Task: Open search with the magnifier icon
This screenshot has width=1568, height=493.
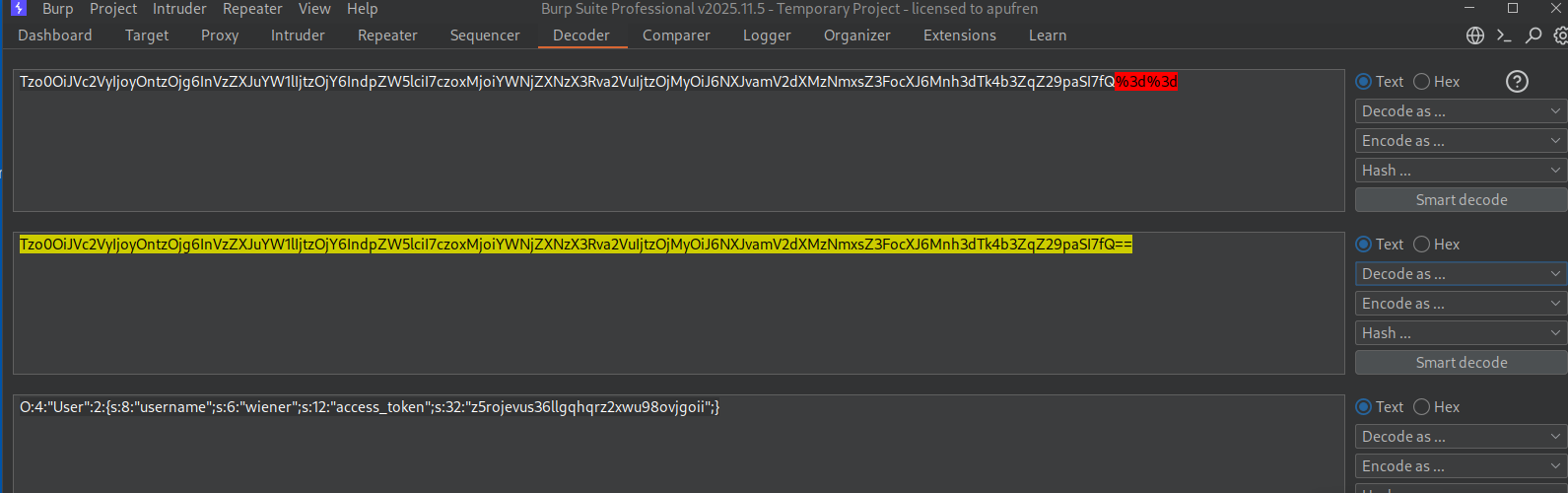Action: [x=1534, y=35]
